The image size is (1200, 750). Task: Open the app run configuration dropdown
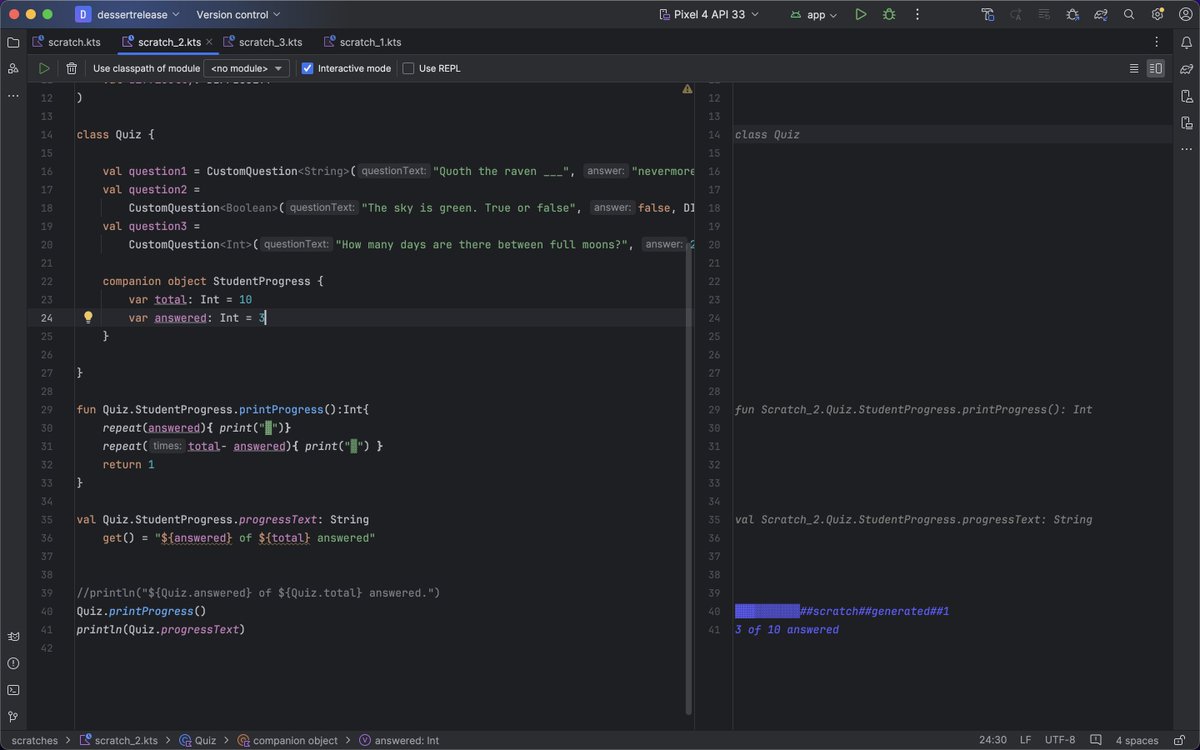814,15
